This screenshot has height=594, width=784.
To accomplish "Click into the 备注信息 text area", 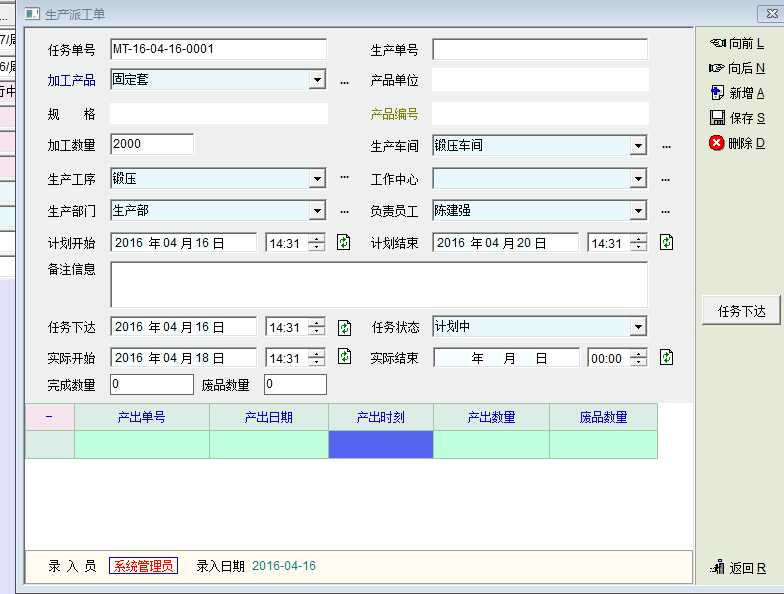I will [x=378, y=284].
